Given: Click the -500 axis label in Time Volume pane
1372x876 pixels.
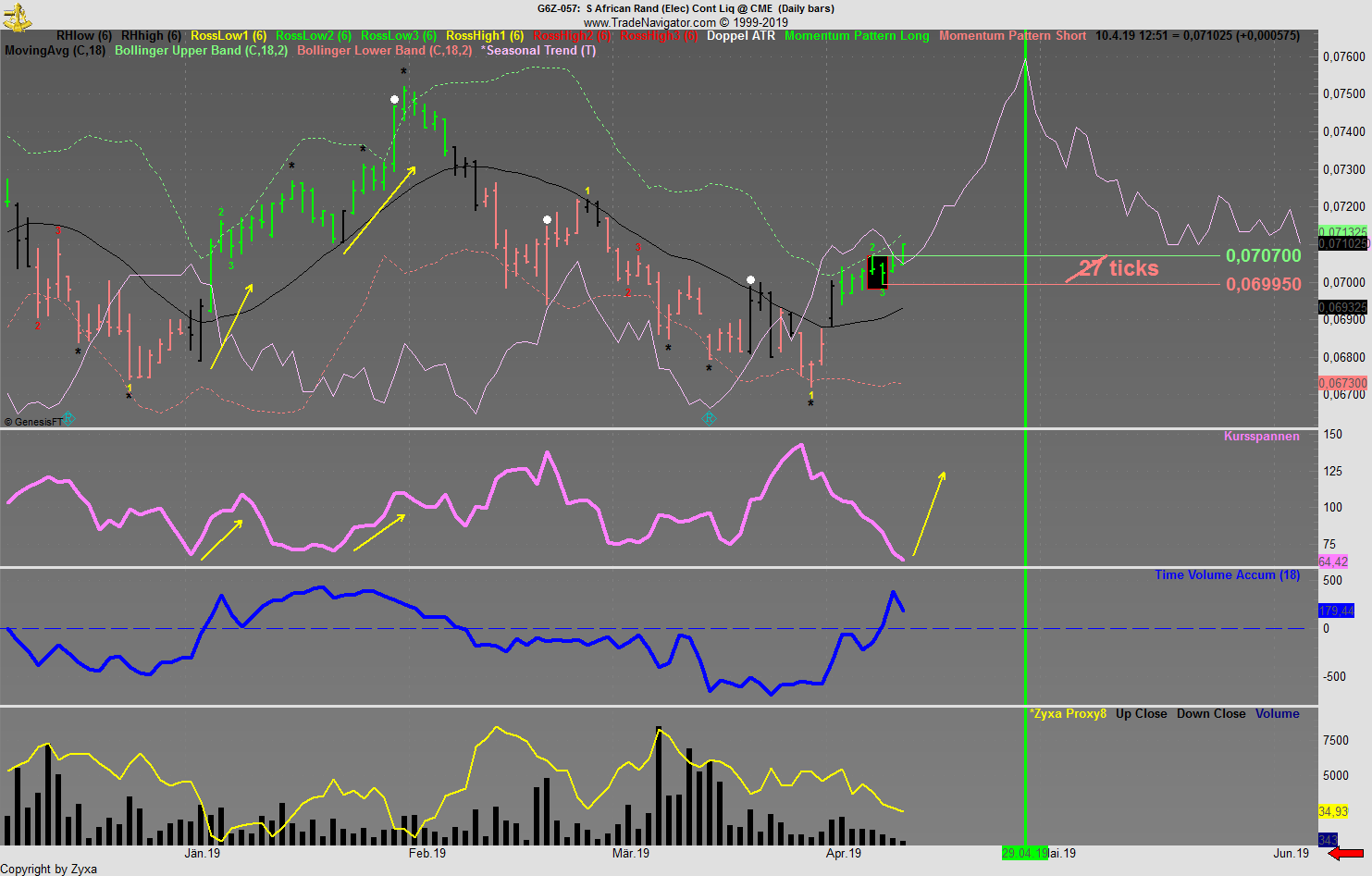Looking at the screenshot, I should 1334,677.
